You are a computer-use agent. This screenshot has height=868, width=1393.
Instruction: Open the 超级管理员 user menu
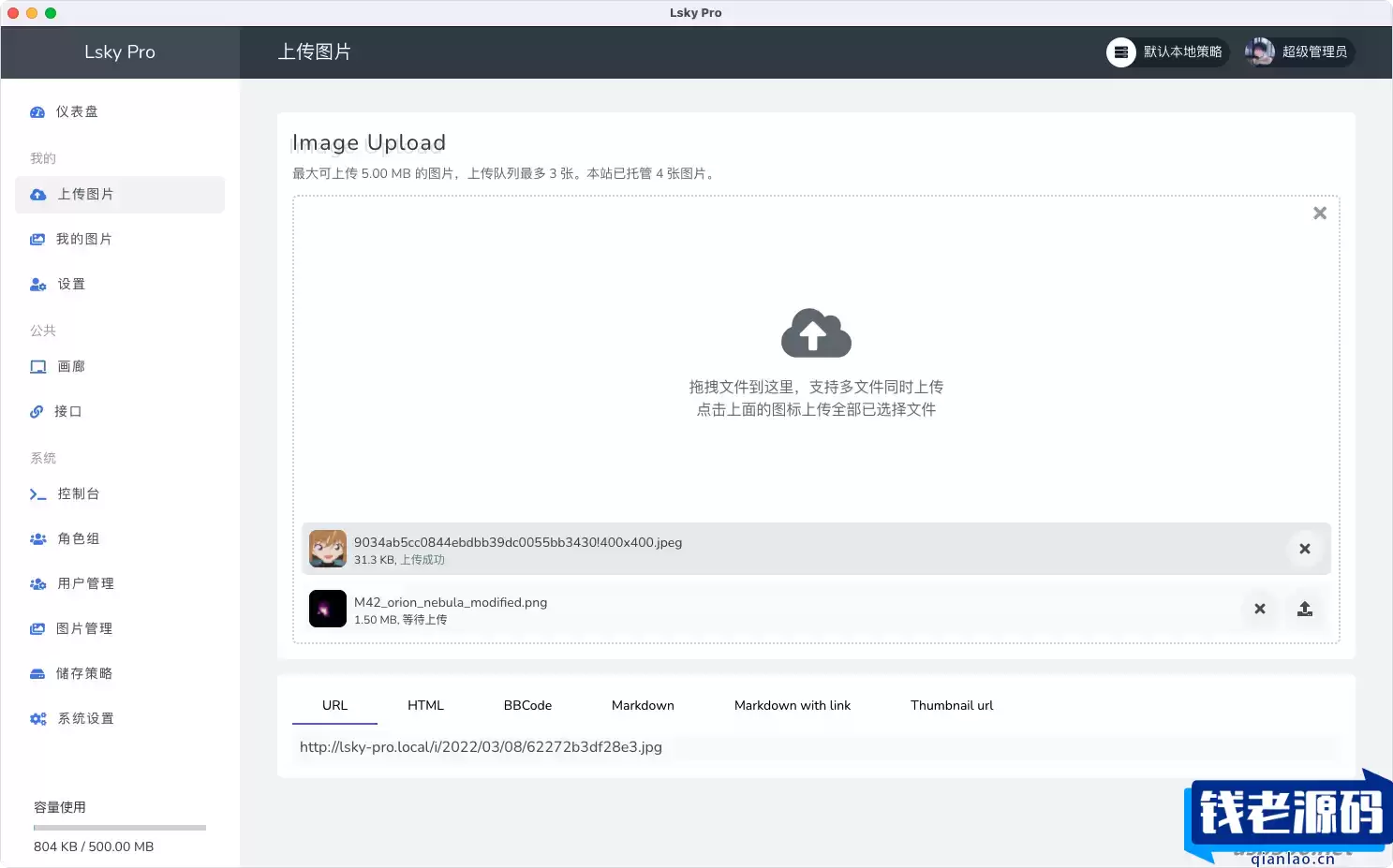click(1299, 52)
